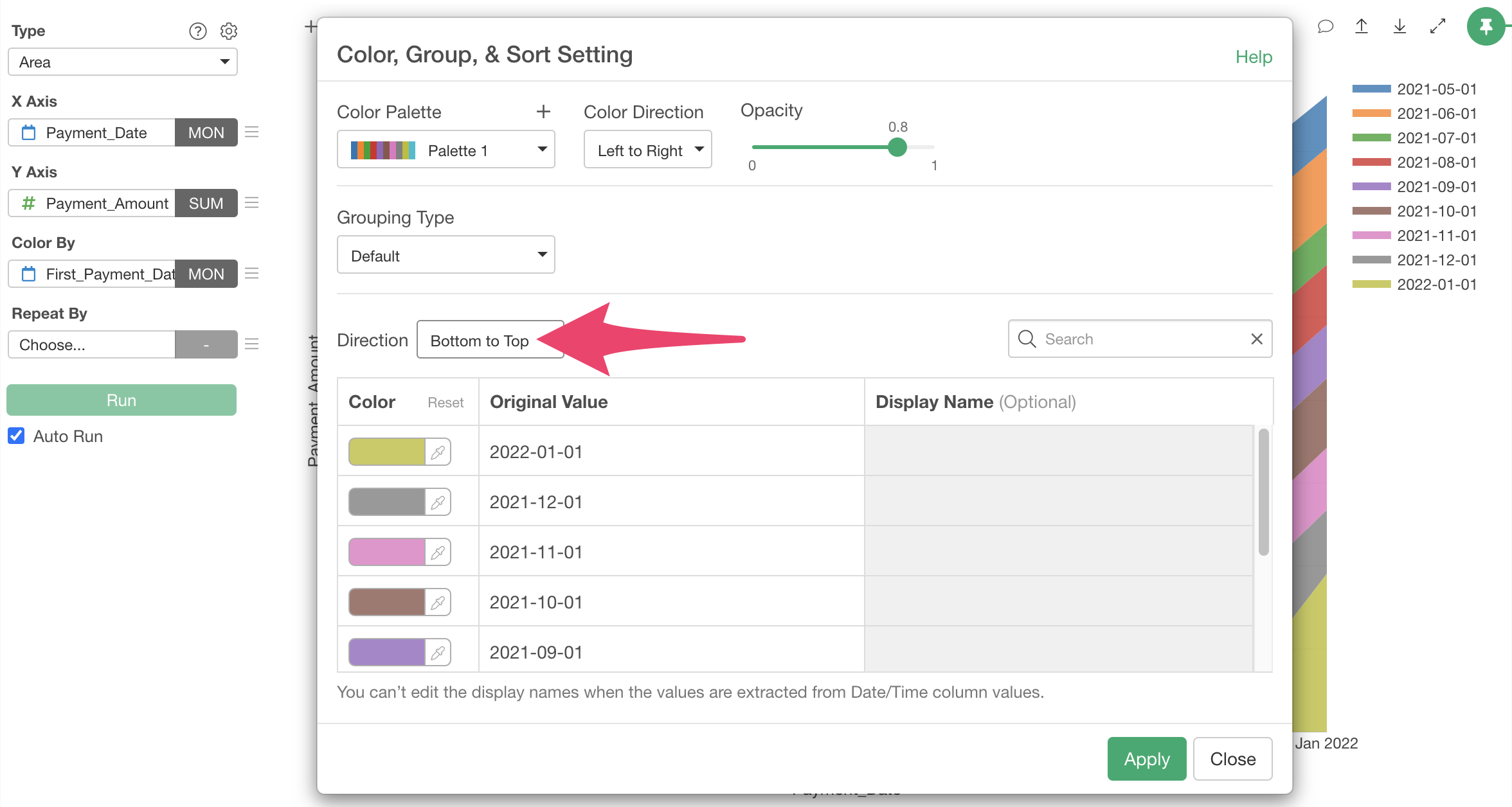Open the Color Direction Left to Right dropdown
Image resolution: width=1512 pixels, height=807 pixels.
[647, 150]
